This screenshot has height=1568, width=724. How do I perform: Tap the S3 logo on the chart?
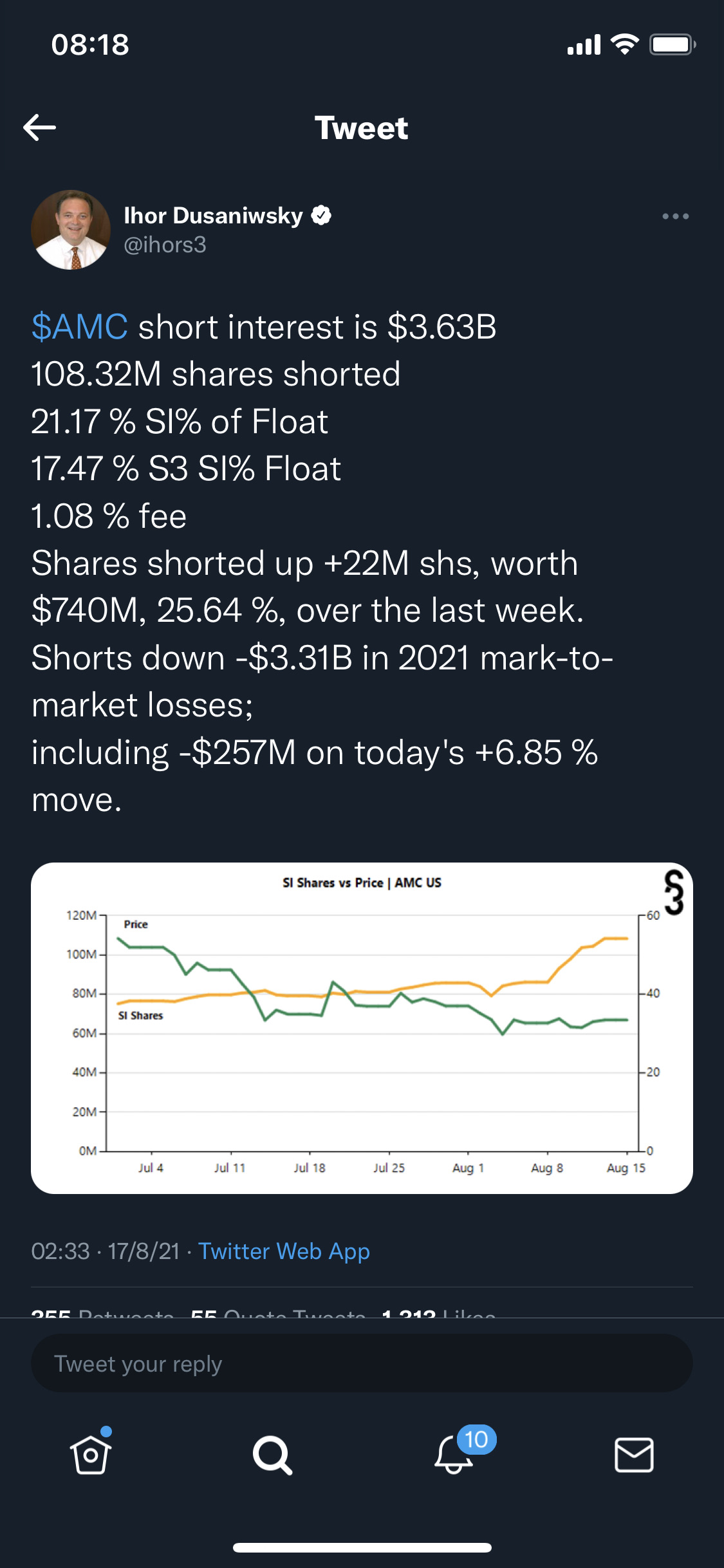[673, 892]
